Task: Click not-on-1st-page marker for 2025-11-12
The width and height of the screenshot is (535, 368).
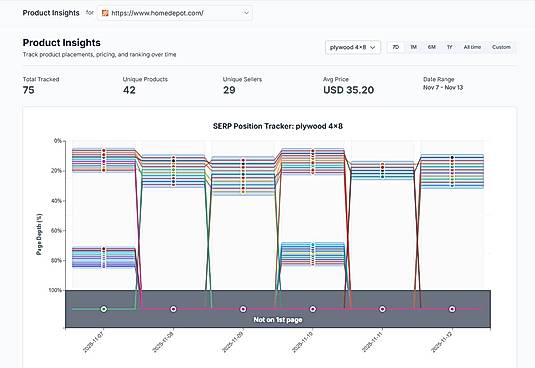Action: coord(452,309)
